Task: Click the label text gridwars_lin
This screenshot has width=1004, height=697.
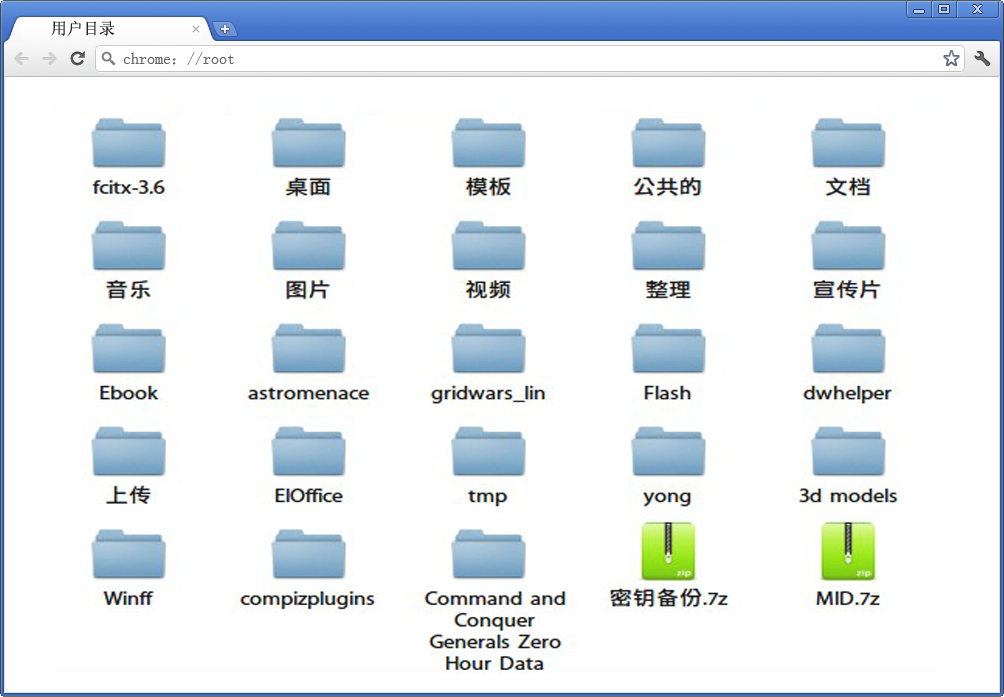Action: (x=488, y=393)
